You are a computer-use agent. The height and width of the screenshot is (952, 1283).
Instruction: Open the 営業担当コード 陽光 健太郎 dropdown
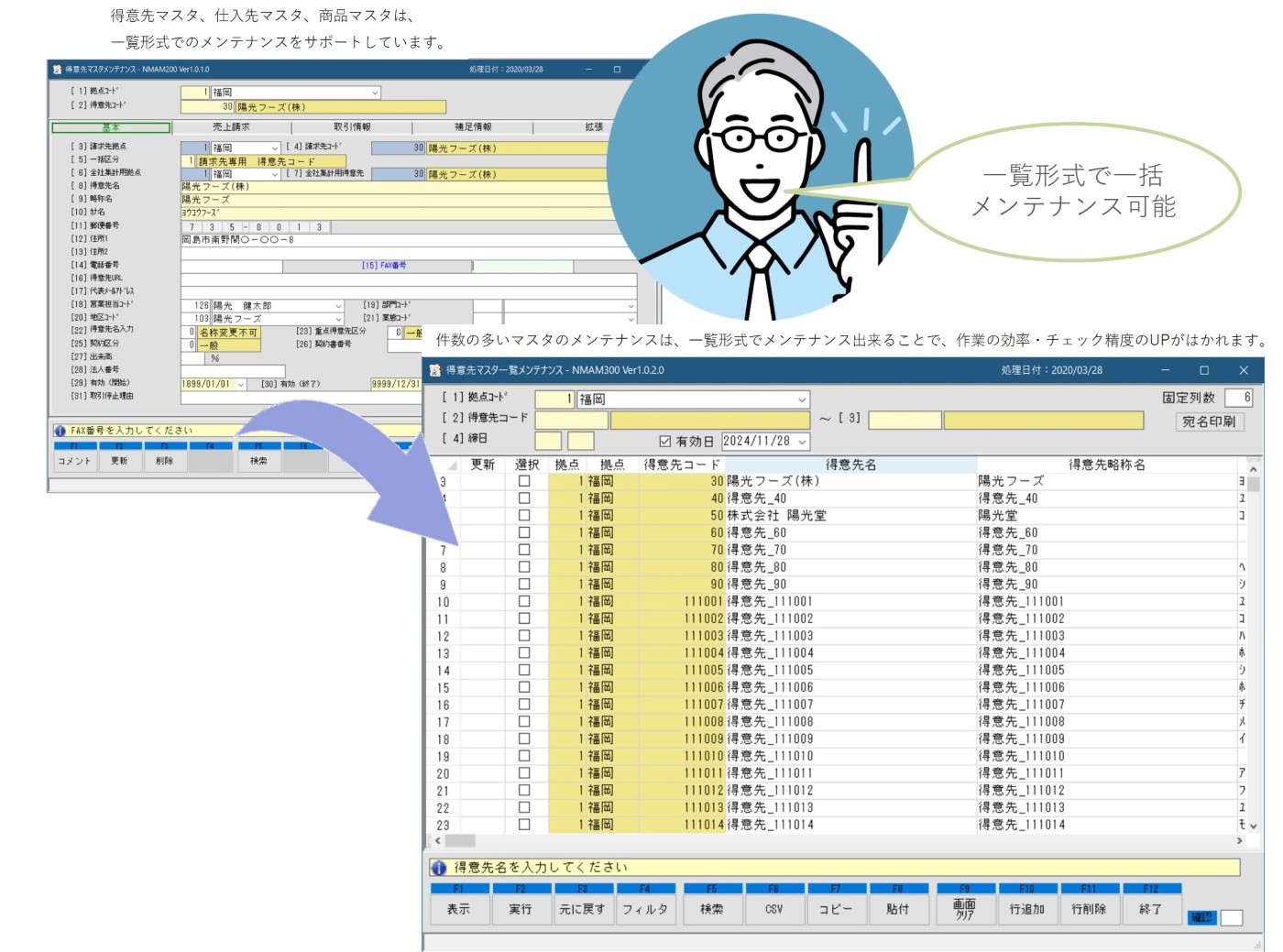(338, 306)
